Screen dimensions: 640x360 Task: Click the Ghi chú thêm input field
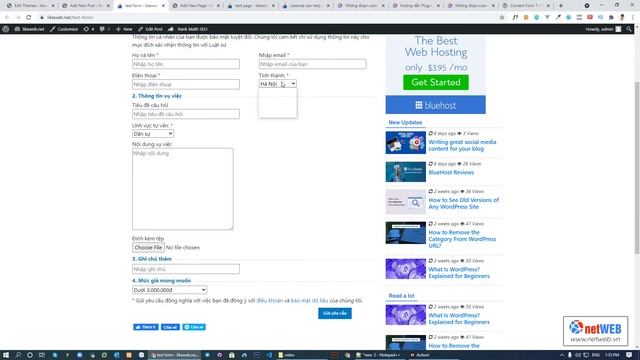pyautogui.click(x=186, y=269)
